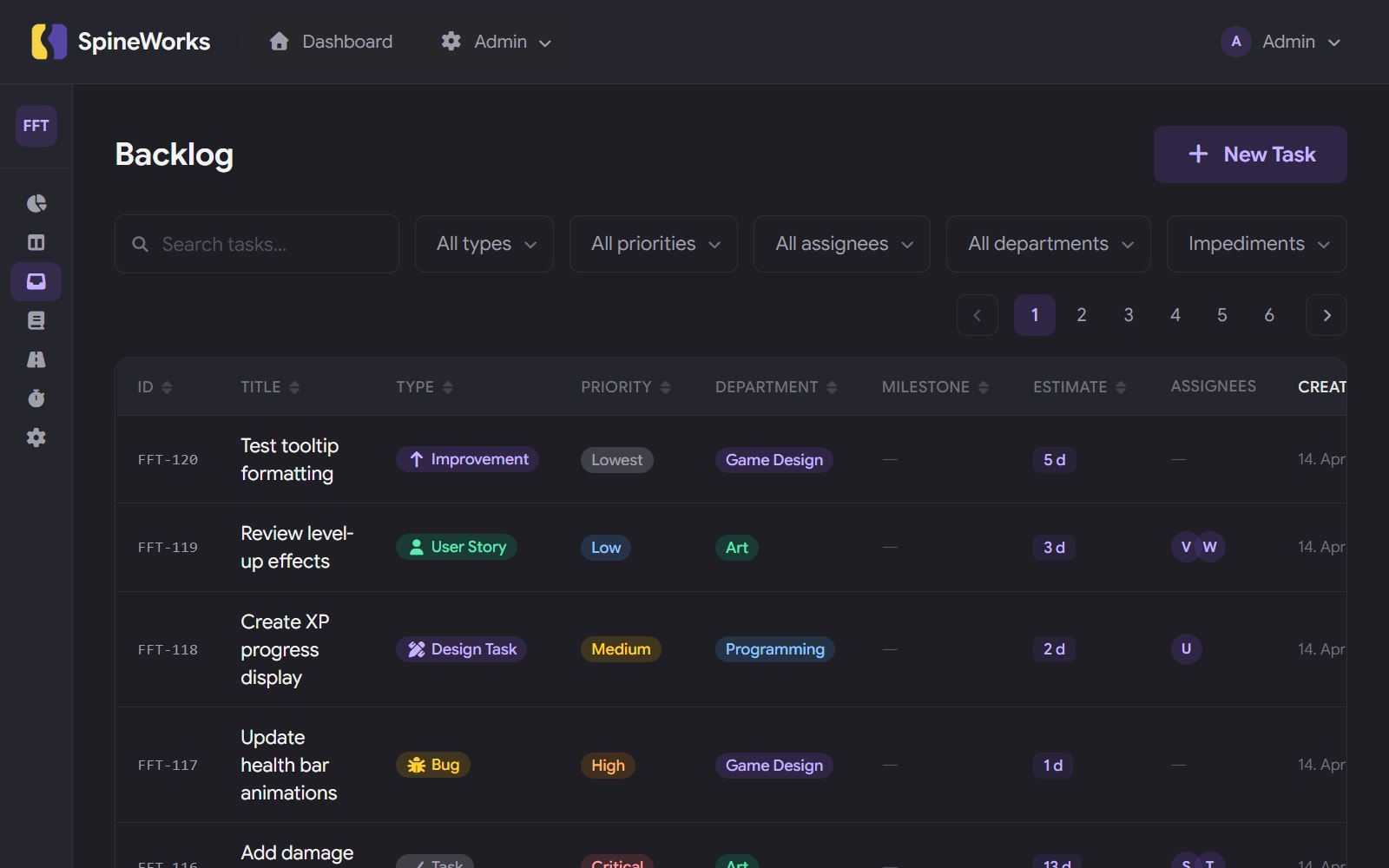Screen dimensions: 1389x868
Task: Open the documentation book icon
Action: click(36, 320)
